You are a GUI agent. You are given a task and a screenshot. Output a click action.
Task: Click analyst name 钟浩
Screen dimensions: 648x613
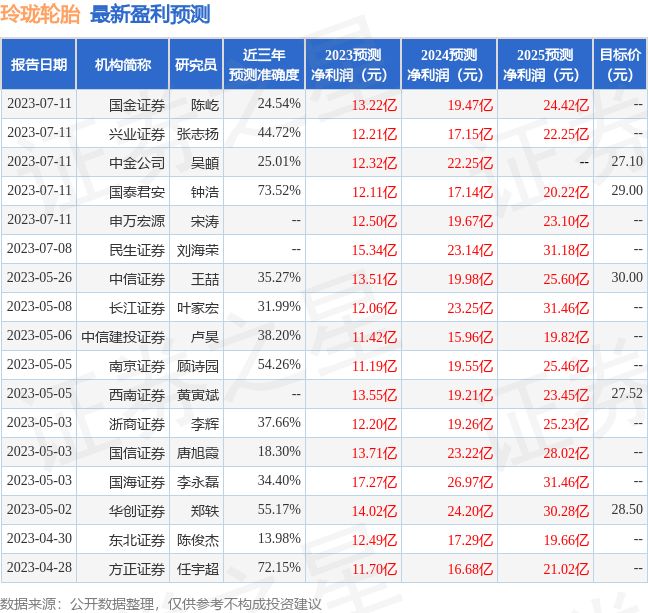[205, 192]
